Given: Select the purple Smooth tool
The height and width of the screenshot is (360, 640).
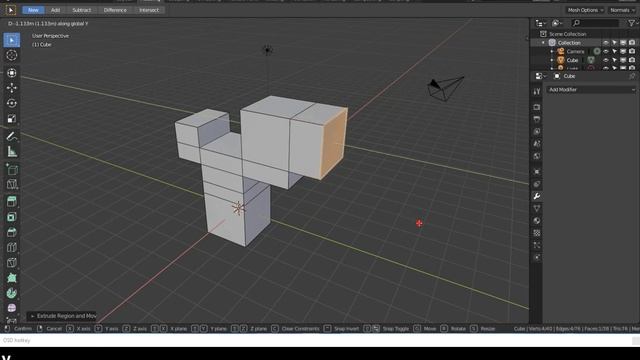Looking at the screenshot, I should point(11,308).
